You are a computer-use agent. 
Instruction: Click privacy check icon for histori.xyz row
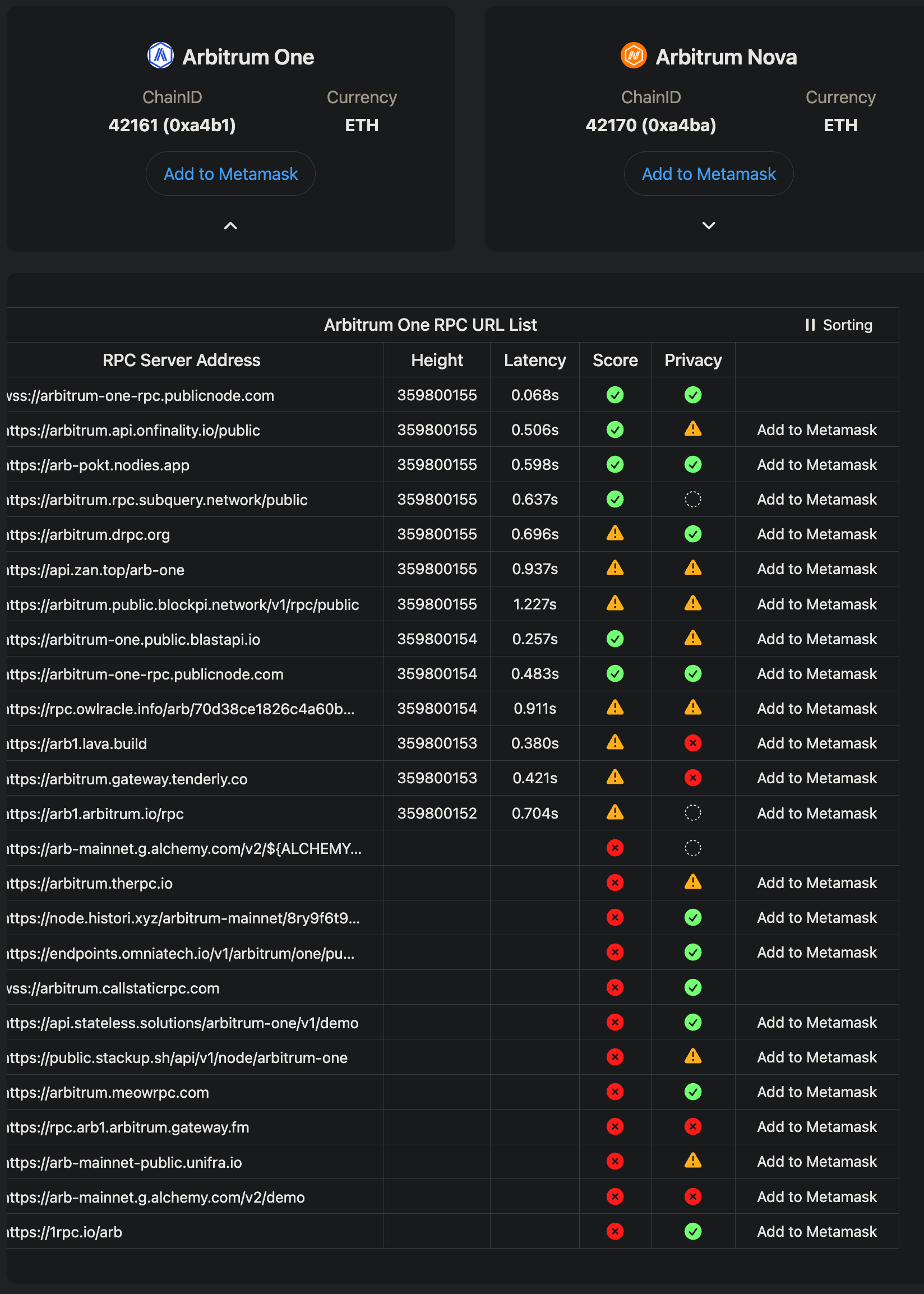pos(693,917)
